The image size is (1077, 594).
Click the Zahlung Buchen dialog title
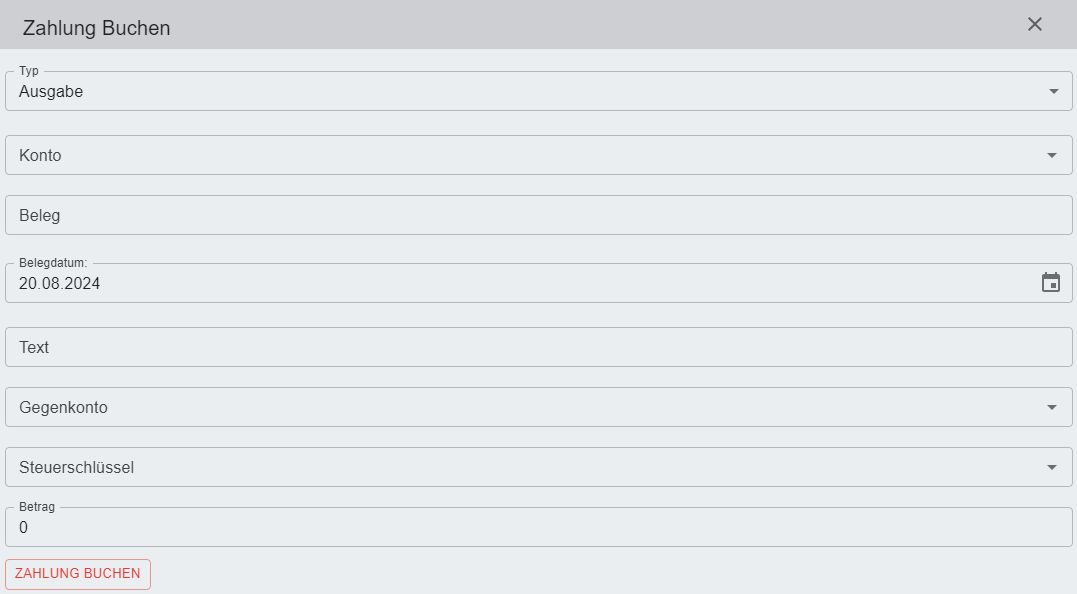pyautogui.click(x=97, y=28)
